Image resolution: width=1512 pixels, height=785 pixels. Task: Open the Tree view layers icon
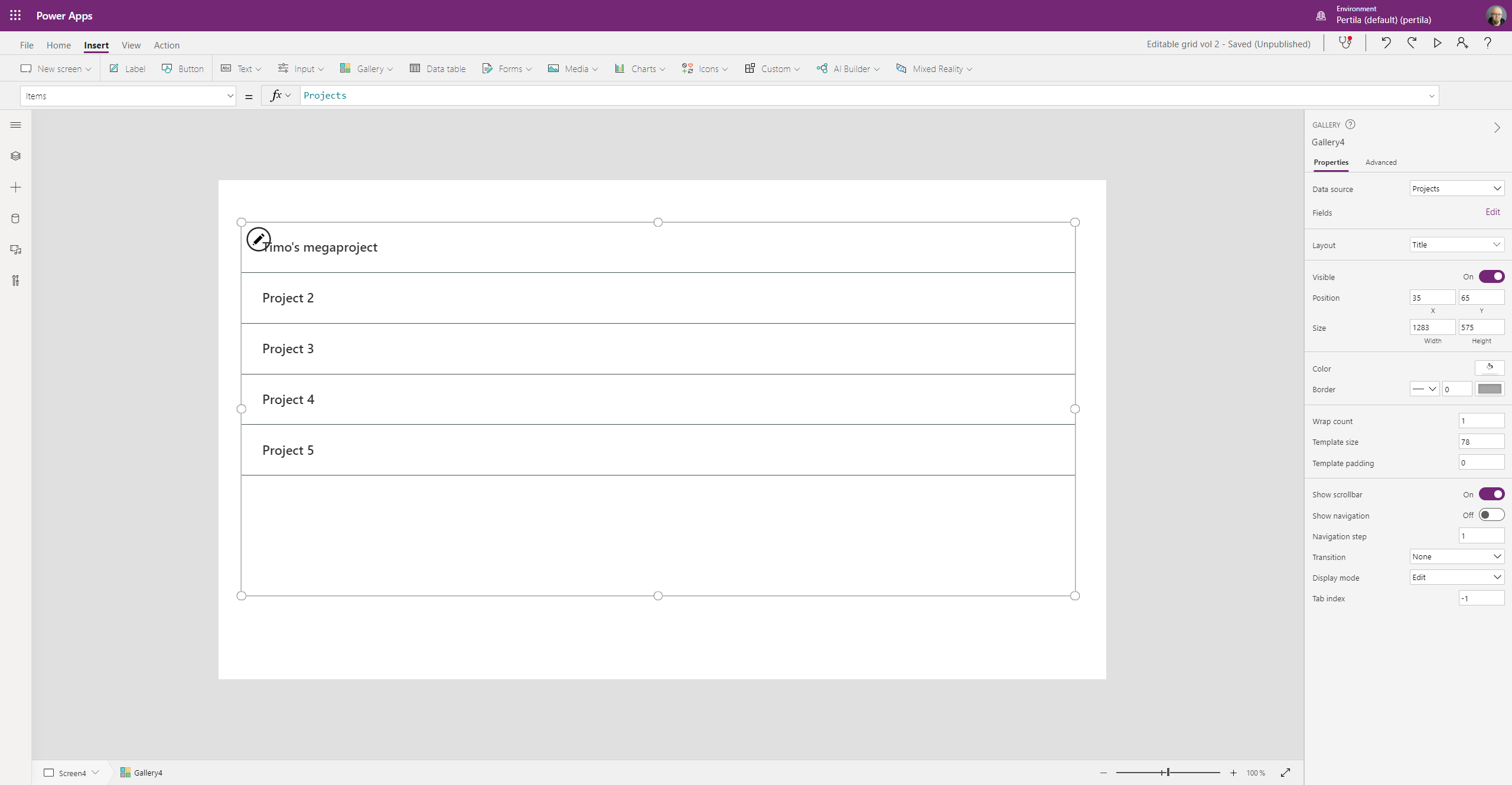16,156
